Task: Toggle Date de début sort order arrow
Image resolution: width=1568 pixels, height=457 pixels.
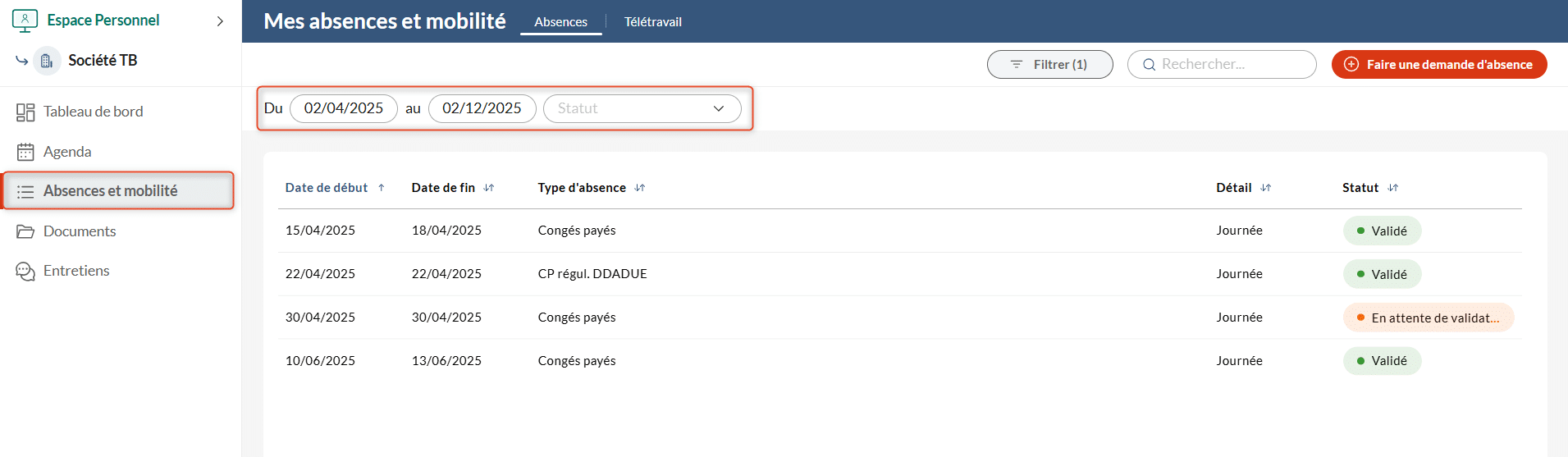Action: pos(382,188)
